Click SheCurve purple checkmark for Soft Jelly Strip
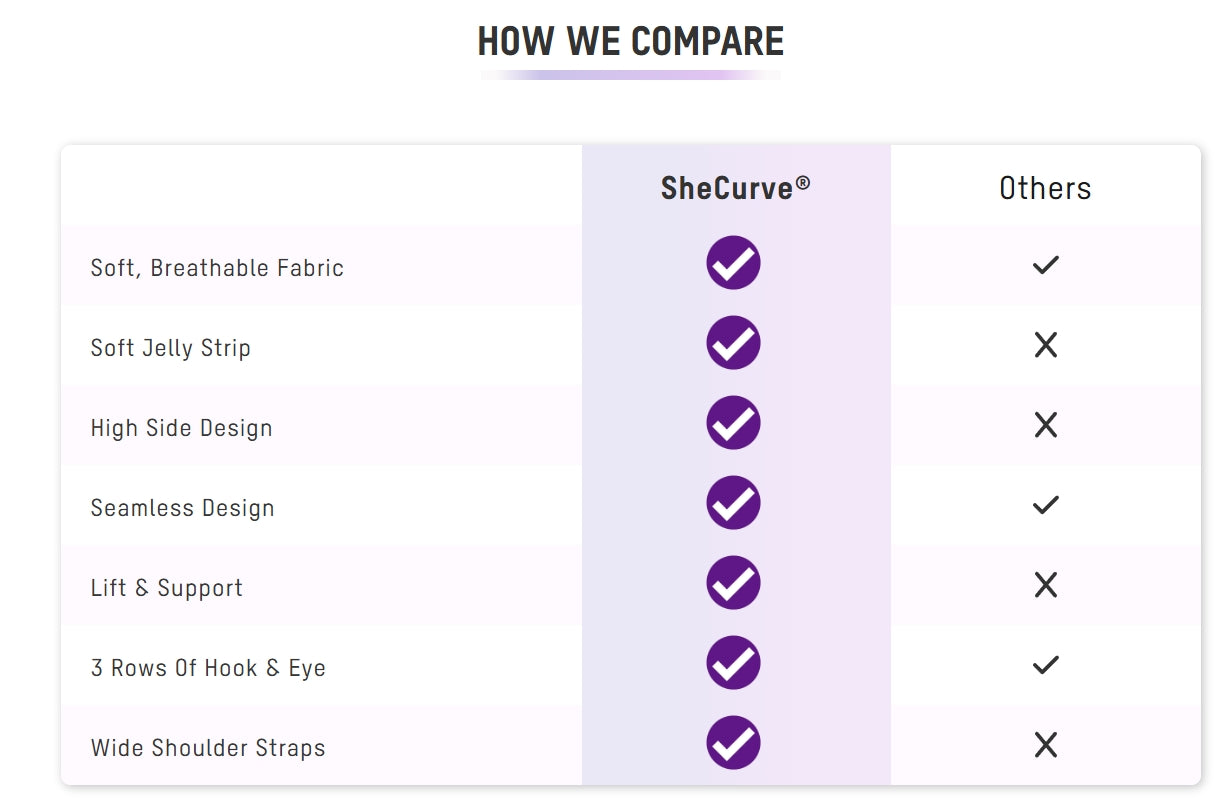 point(733,343)
